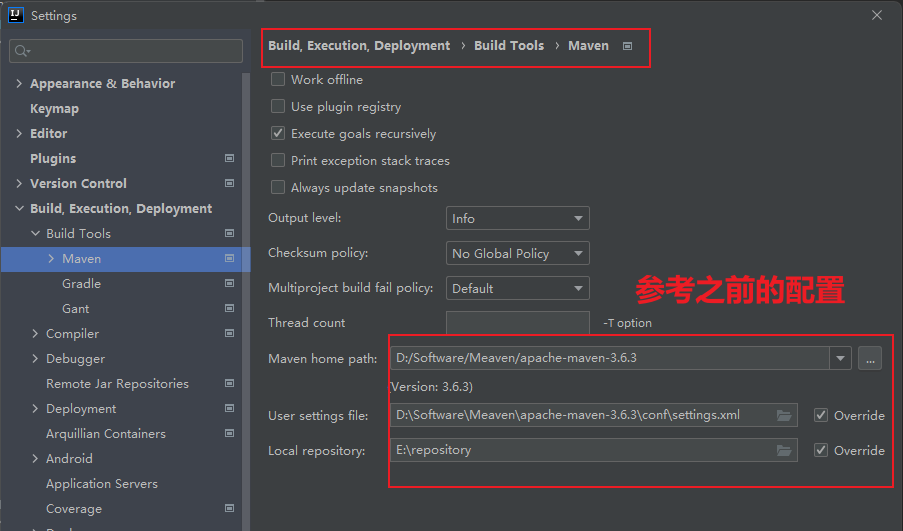The image size is (903, 531).
Task: Open Maven home path dropdown arrow
Action: 840,358
